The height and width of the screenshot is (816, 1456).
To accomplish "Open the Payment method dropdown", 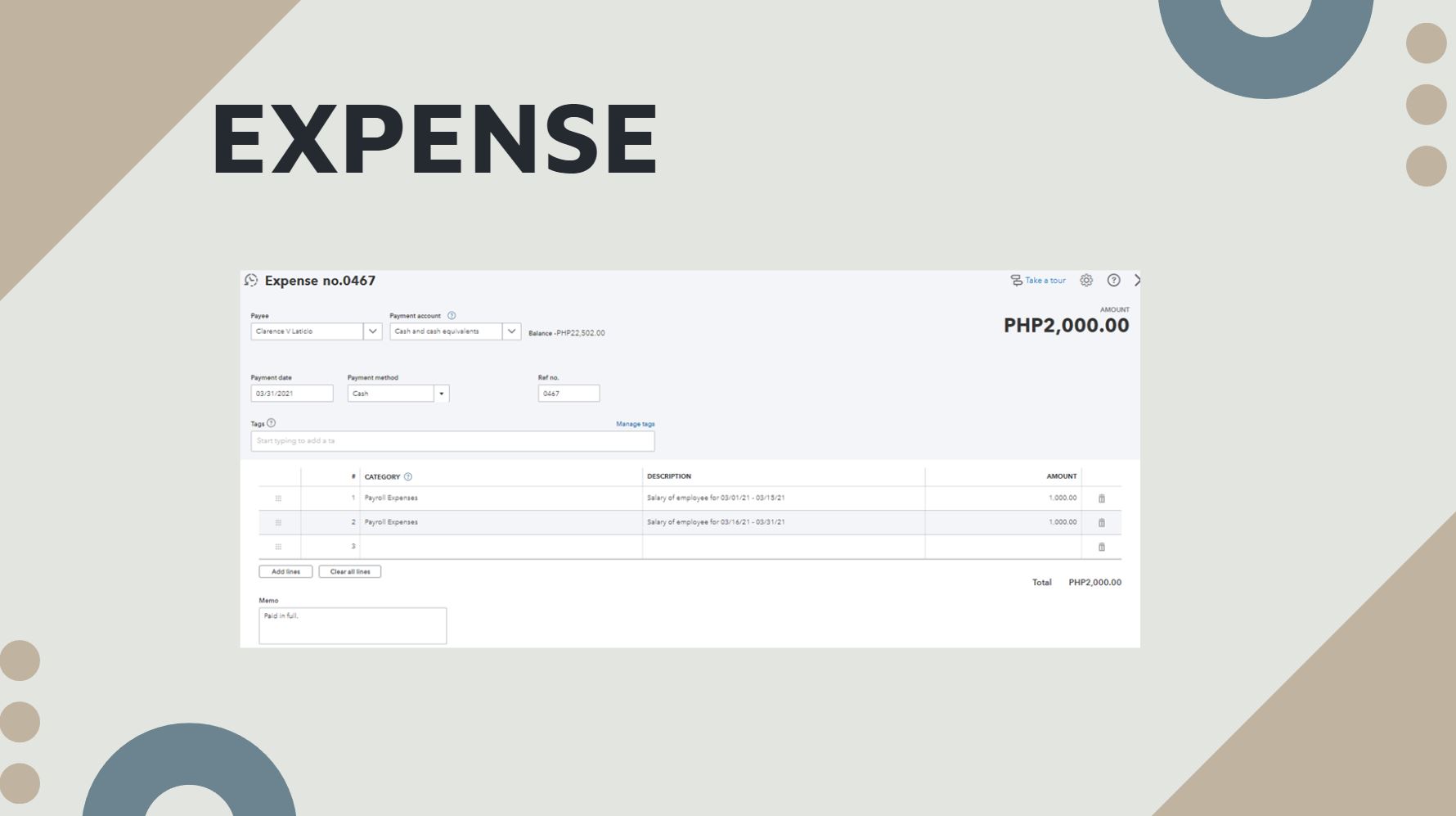I will coord(441,394).
